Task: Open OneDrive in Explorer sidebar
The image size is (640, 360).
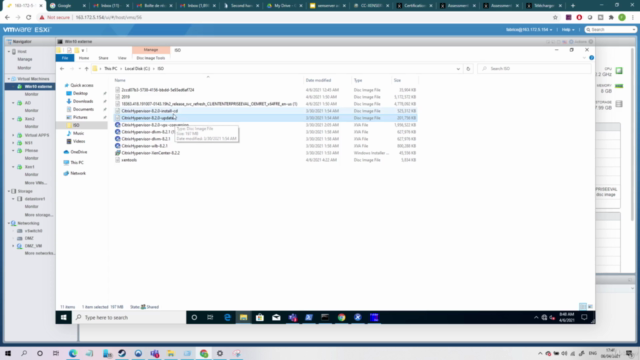Action: pos(78,152)
